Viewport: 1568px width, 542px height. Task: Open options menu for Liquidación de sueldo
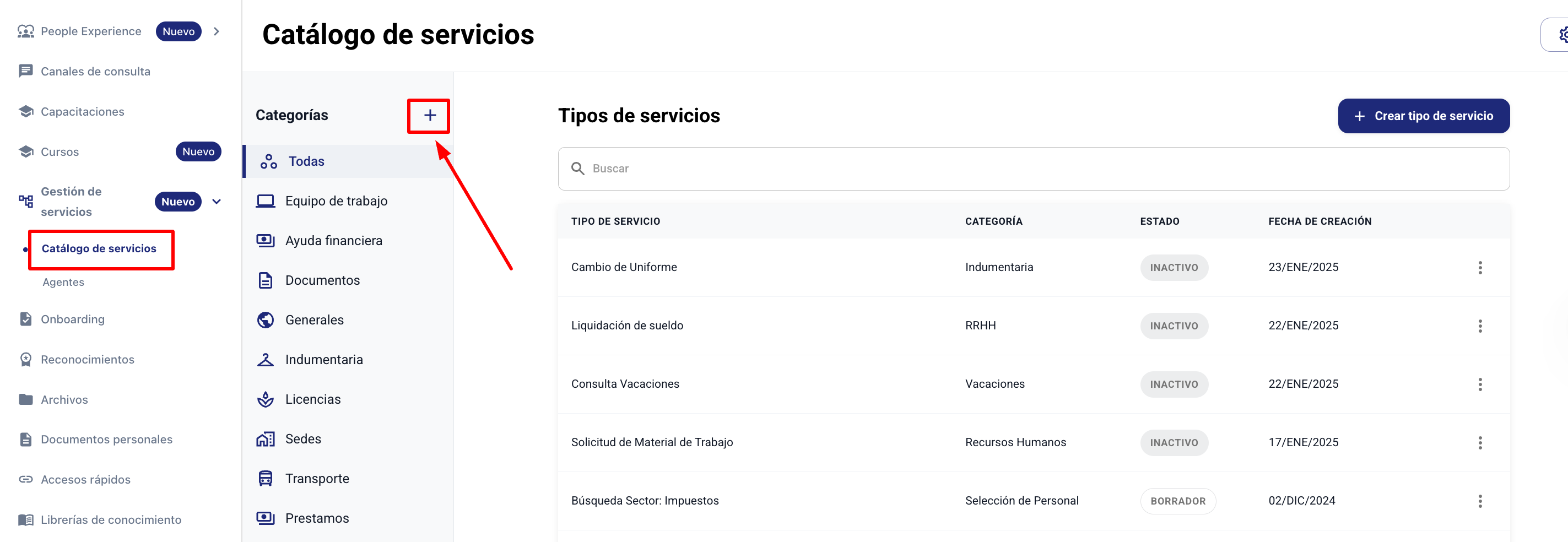pos(1480,326)
